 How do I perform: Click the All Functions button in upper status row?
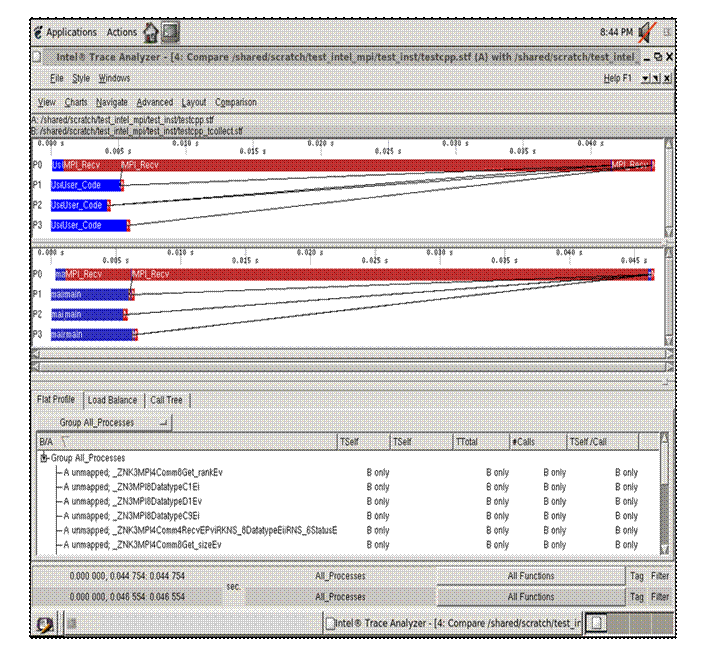click(x=531, y=576)
